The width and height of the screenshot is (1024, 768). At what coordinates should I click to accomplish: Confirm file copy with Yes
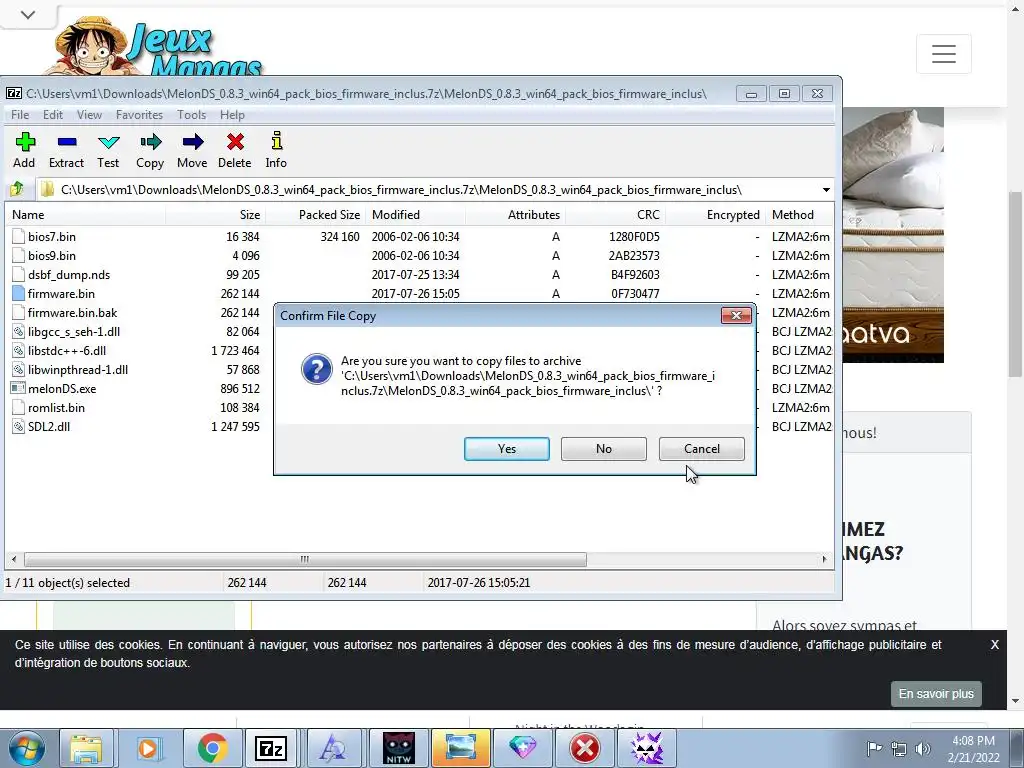507,449
